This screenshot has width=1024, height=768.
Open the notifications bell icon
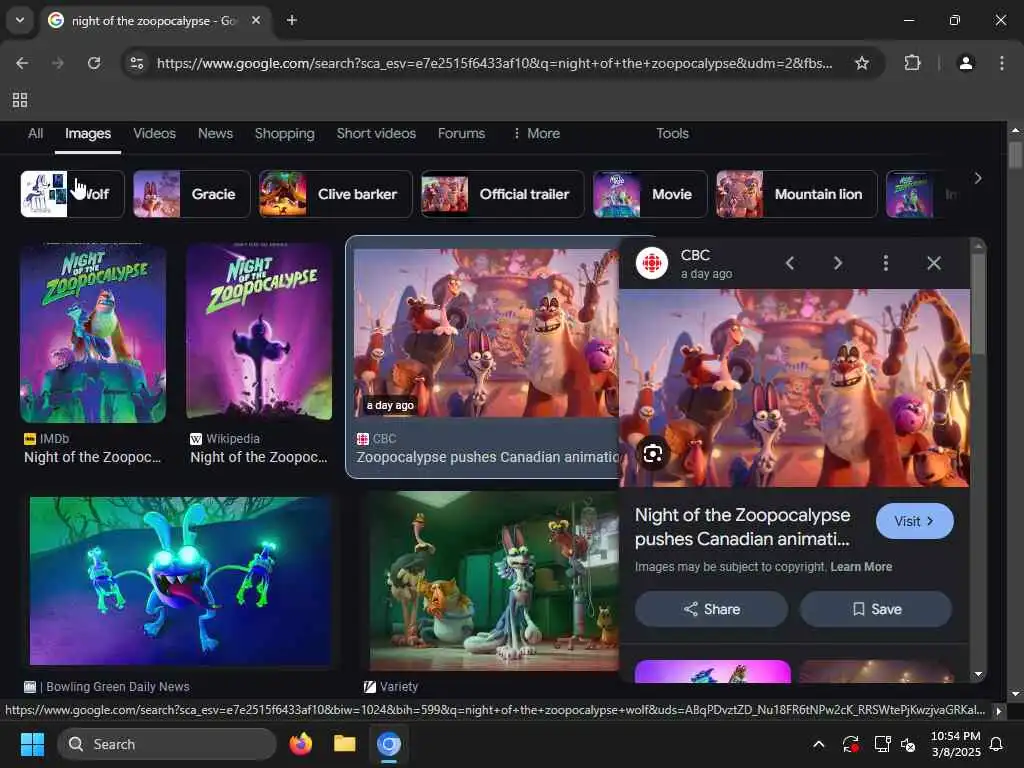click(x=997, y=744)
